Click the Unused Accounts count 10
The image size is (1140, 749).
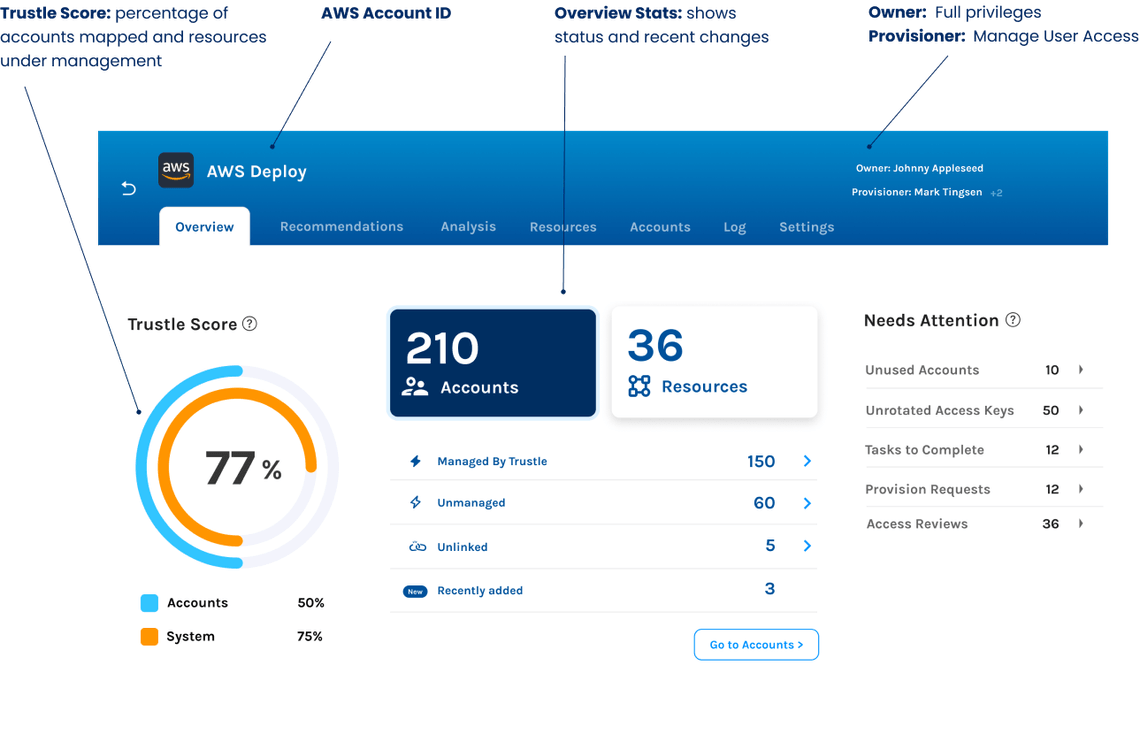coord(1051,369)
